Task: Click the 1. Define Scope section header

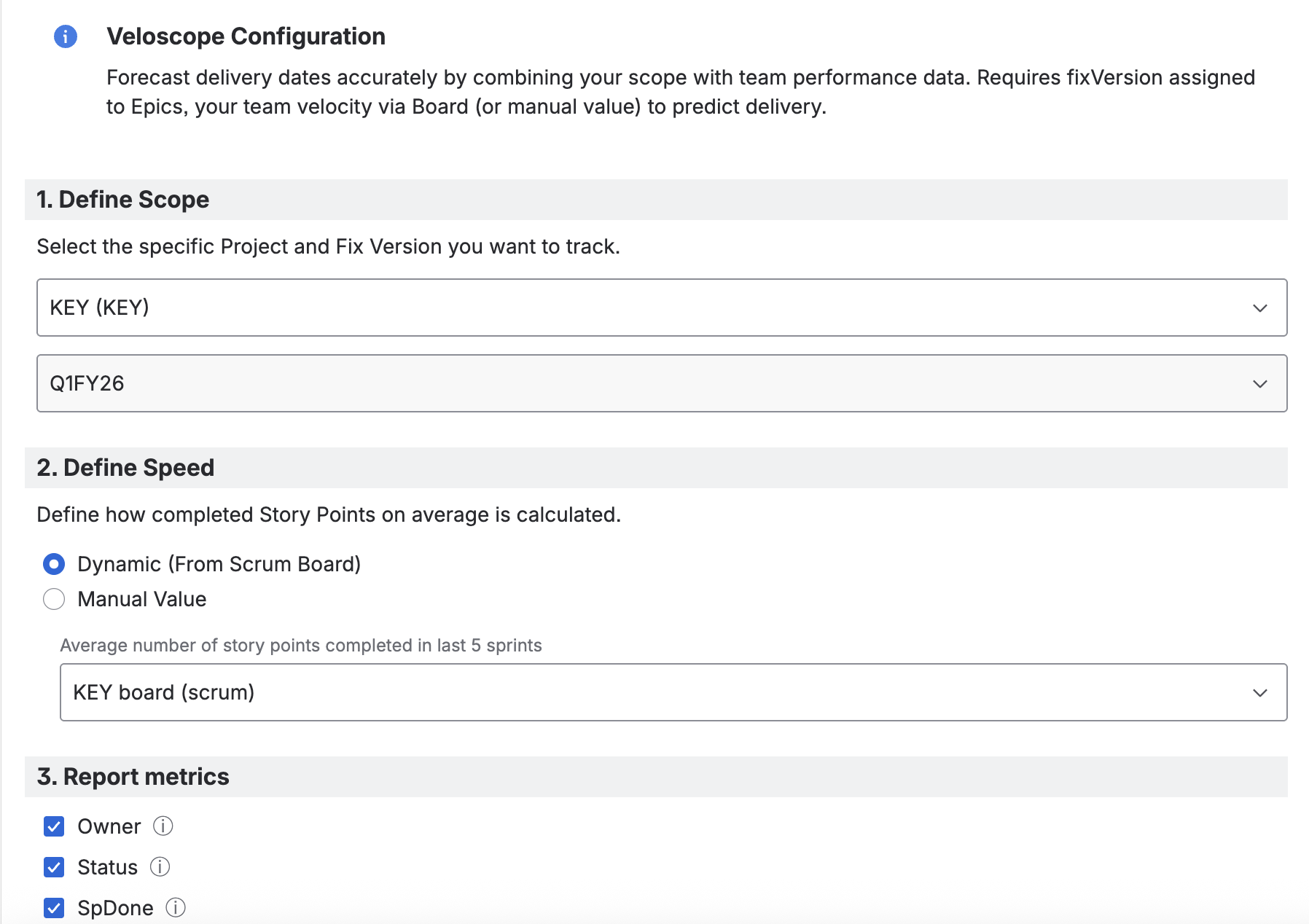Action: (x=123, y=200)
